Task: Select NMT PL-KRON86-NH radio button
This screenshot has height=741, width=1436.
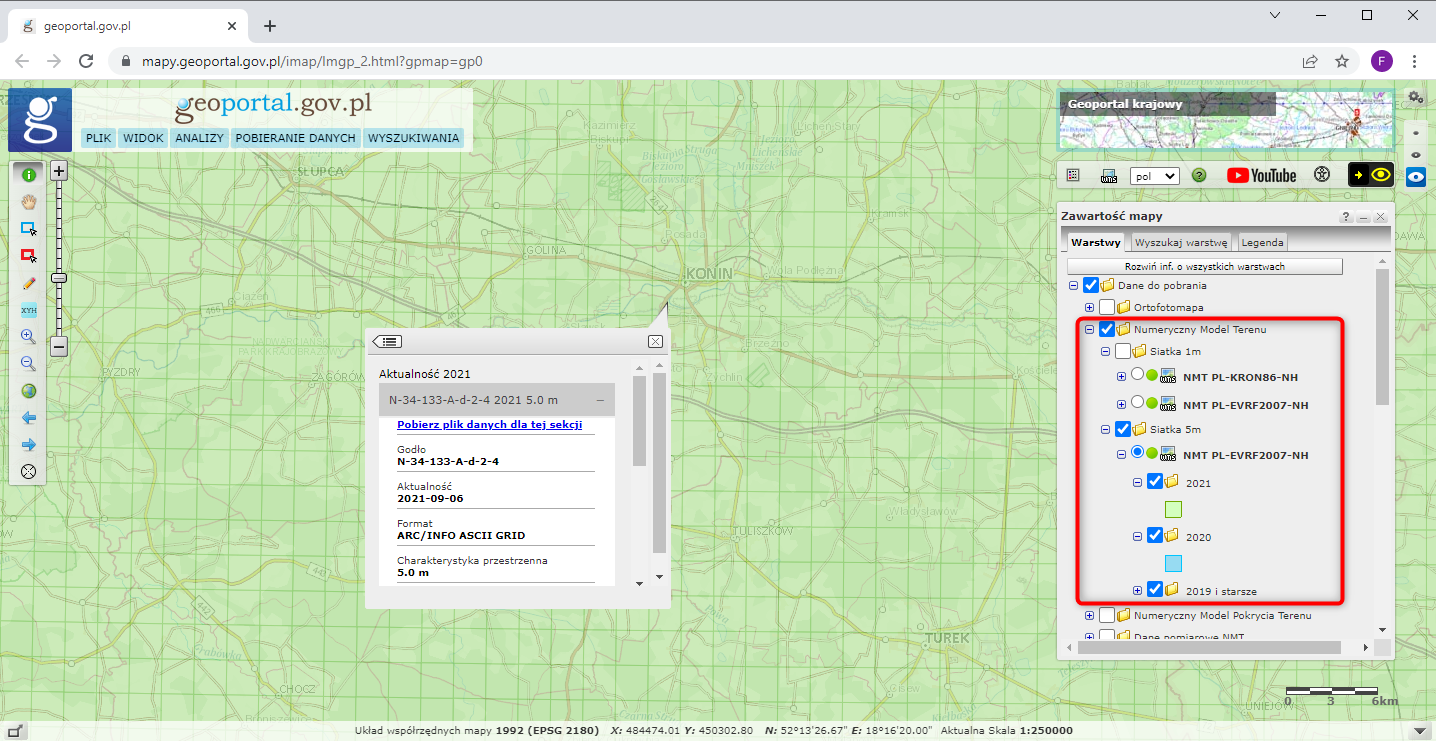Action: point(1137,375)
